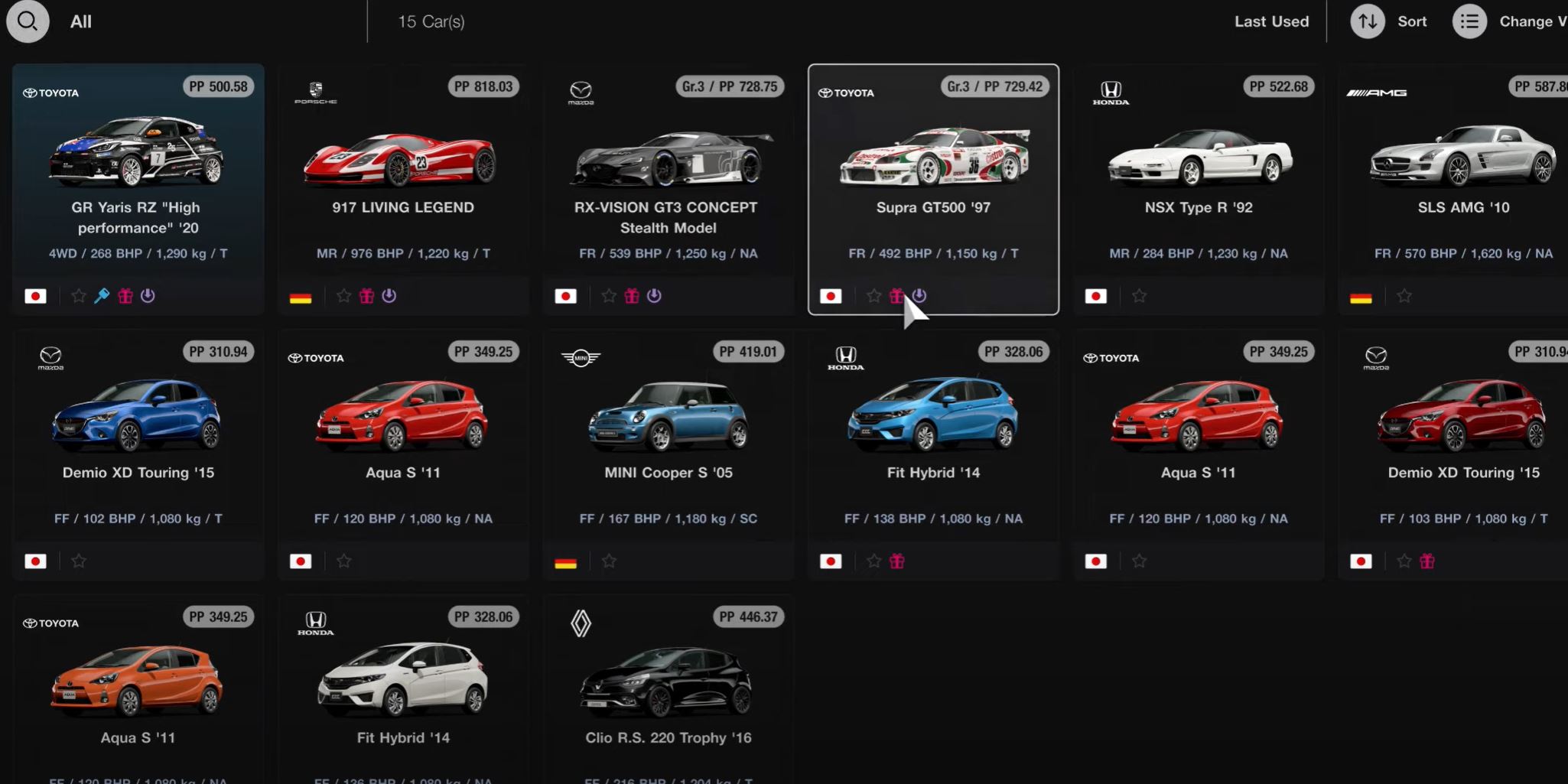
Task: Click the gift icon on 917 LIVING LEGEND card
Action: [x=366, y=296]
